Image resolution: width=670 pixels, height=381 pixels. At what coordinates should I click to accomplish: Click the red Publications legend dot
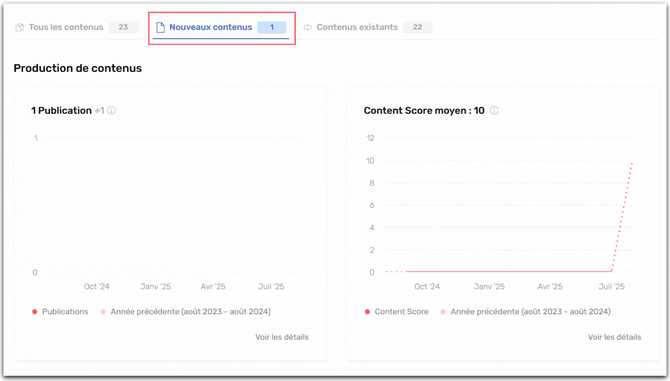coord(35,312)
